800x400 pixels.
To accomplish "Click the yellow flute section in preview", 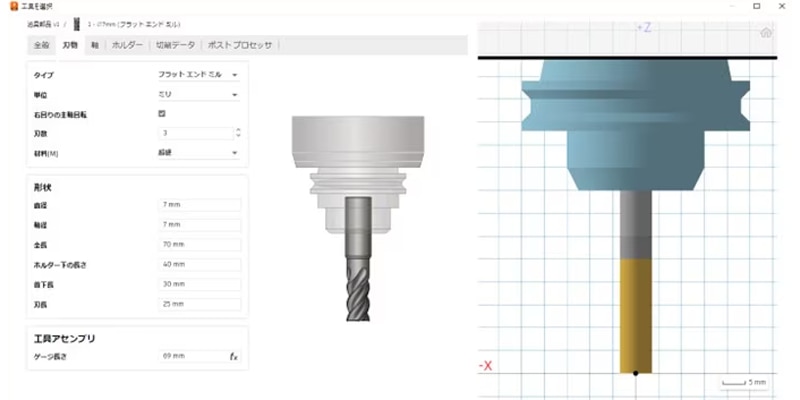I will (x=636, y=315).
